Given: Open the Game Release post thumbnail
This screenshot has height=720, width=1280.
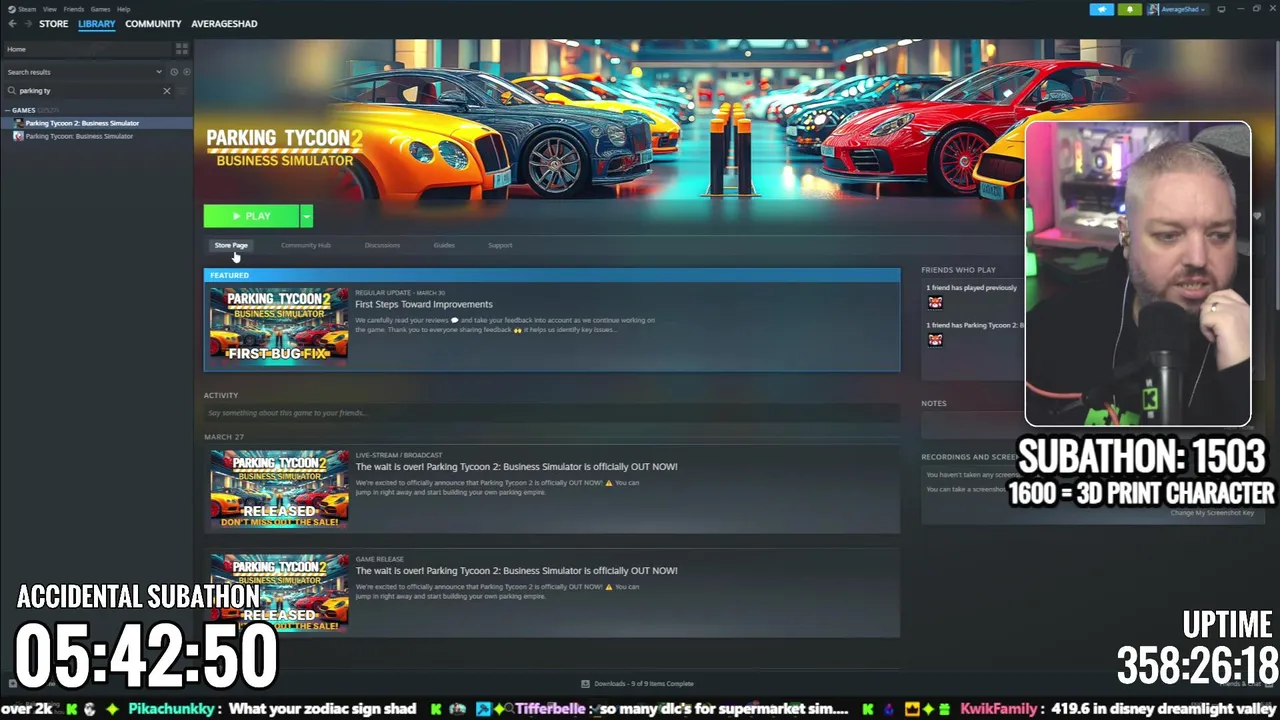Looking at the screenshot, I should pos(279,592).
